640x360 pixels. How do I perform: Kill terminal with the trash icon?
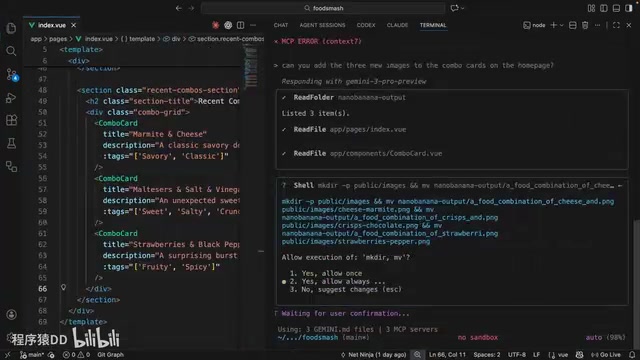585,25
